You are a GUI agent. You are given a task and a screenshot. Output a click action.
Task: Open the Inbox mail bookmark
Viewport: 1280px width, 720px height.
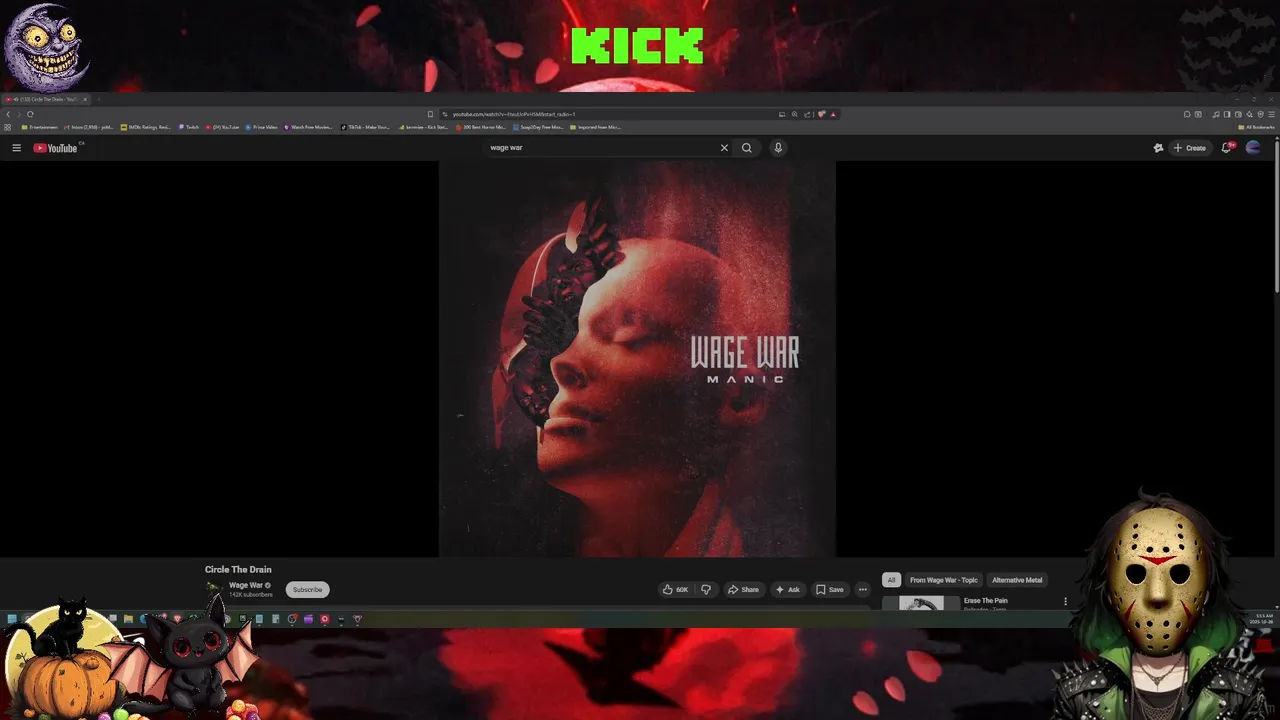tap(89, 127)
